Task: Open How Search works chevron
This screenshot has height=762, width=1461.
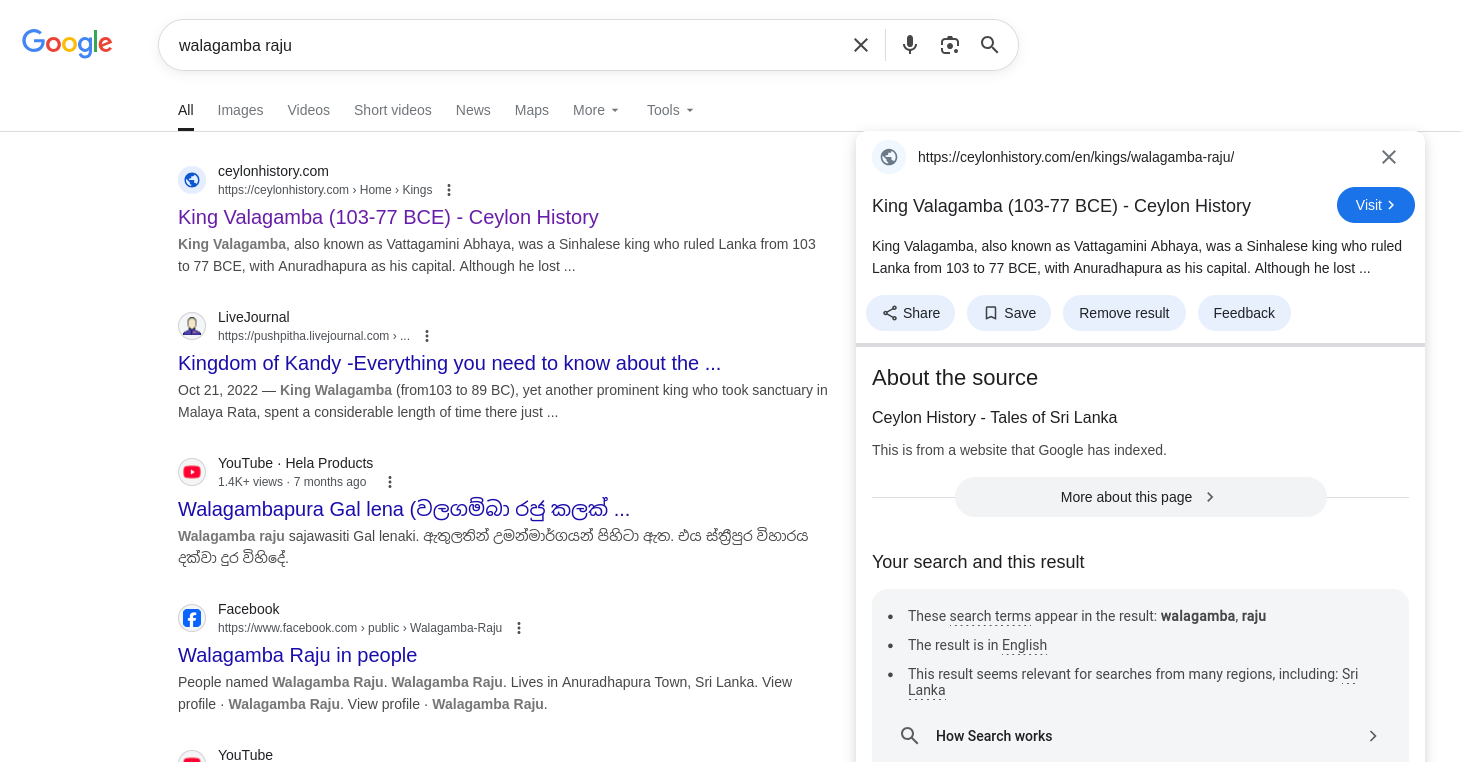Action: tap(1373, 736)
